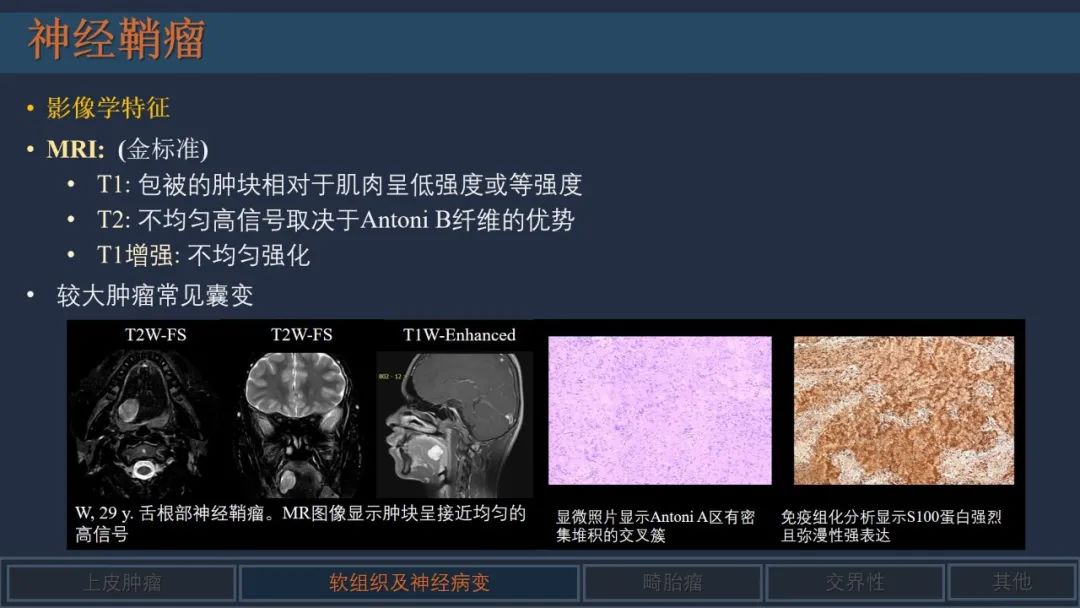This screenshot has width=1080, height=608.
Task: Click the T1W-Enhanced image label
Action: (x=459, y=335)
